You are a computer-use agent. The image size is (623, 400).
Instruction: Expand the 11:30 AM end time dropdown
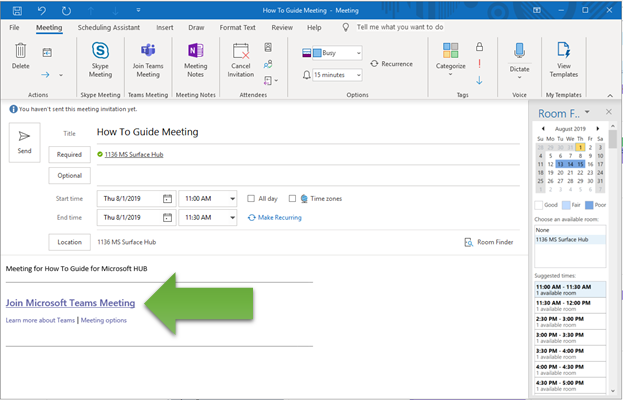click(232, 217)
